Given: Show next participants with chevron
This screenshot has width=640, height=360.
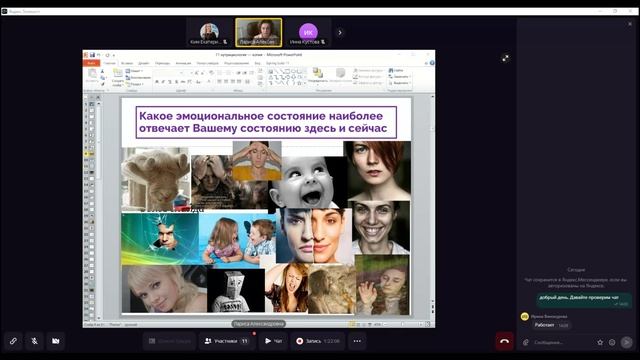Looking at the screenshot, I should pyautogui.click(x=340, y=32).
